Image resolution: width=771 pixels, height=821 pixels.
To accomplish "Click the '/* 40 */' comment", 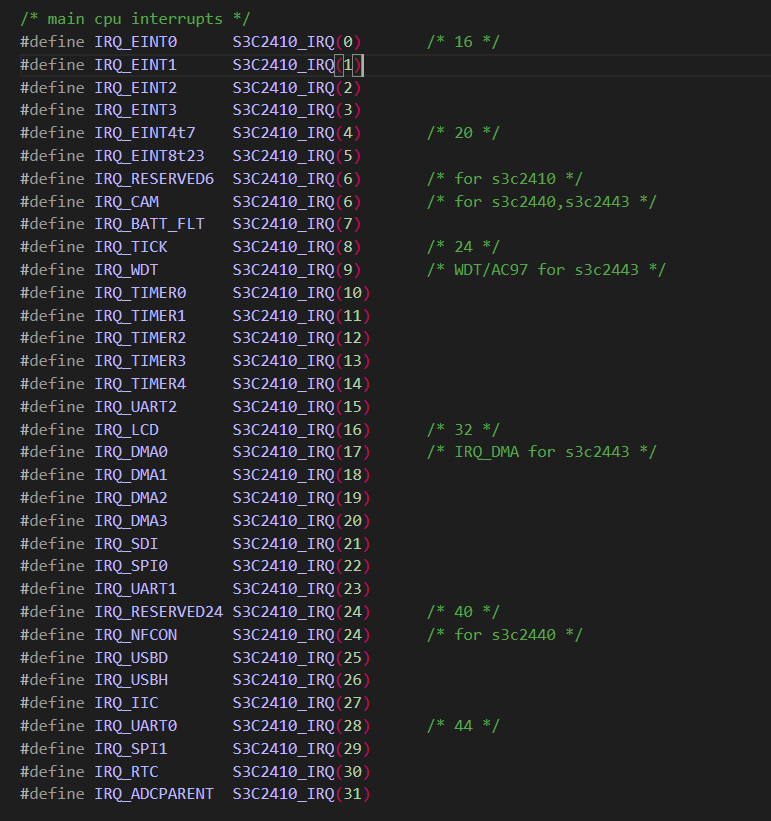I will [464, 612].
